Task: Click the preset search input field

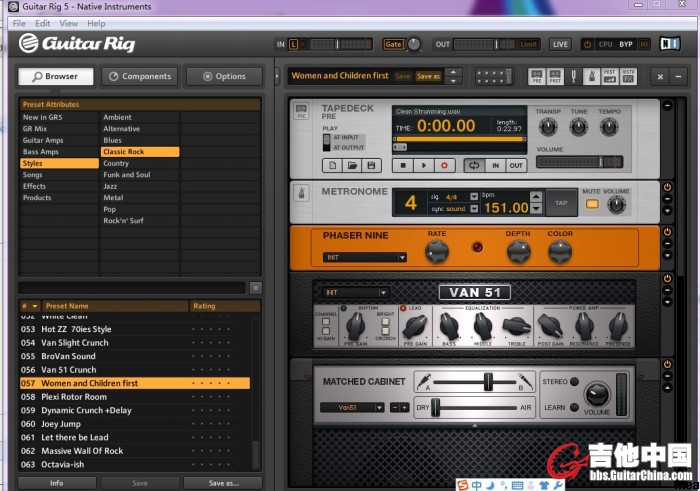Action: (132, 288)
